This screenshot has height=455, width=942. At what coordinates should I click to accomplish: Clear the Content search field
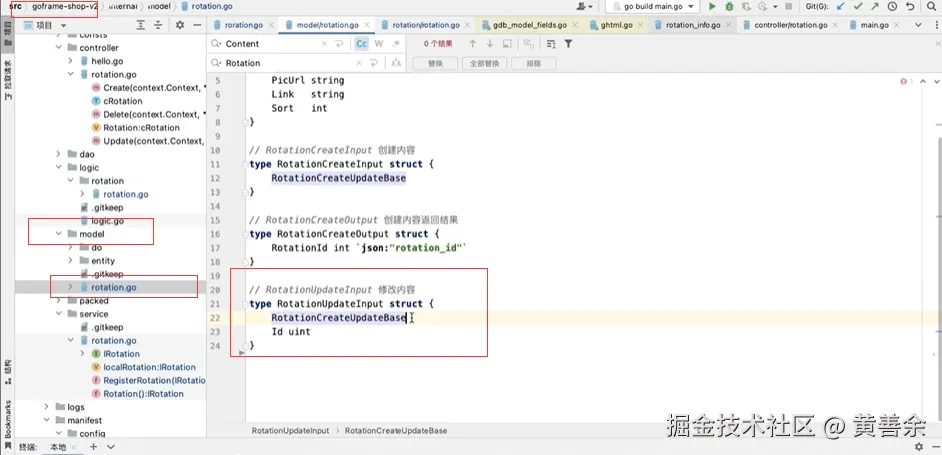tap(324, 44)
